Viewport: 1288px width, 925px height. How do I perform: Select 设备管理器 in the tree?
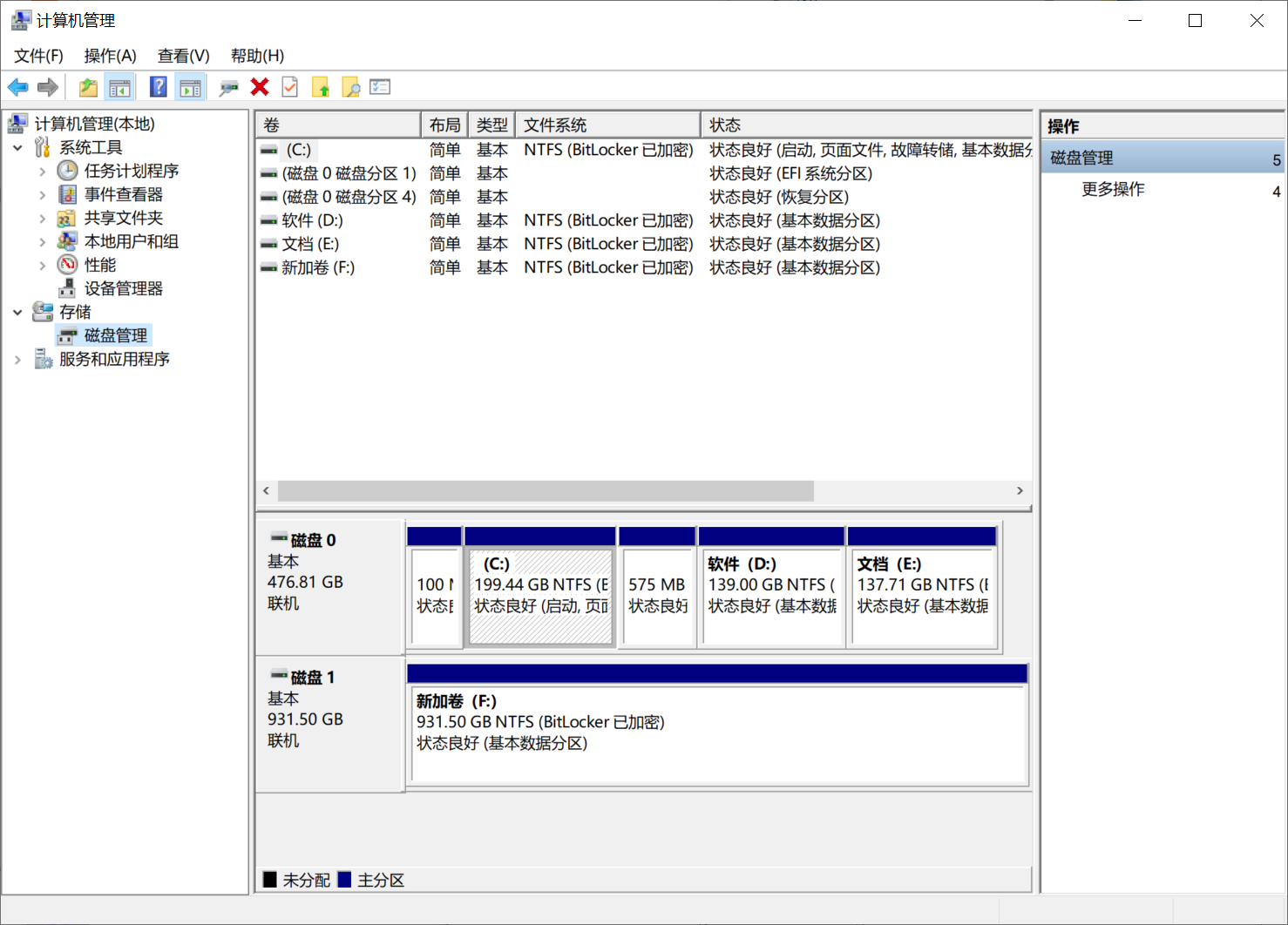point(123,288)
